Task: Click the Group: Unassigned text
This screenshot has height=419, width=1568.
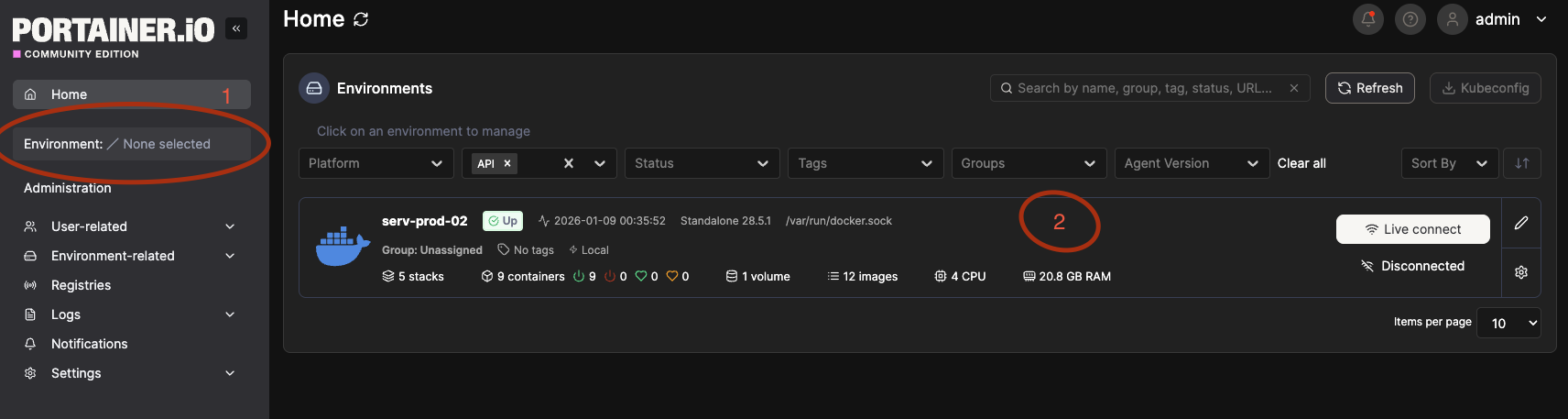Action: click(x=432, y=249)
